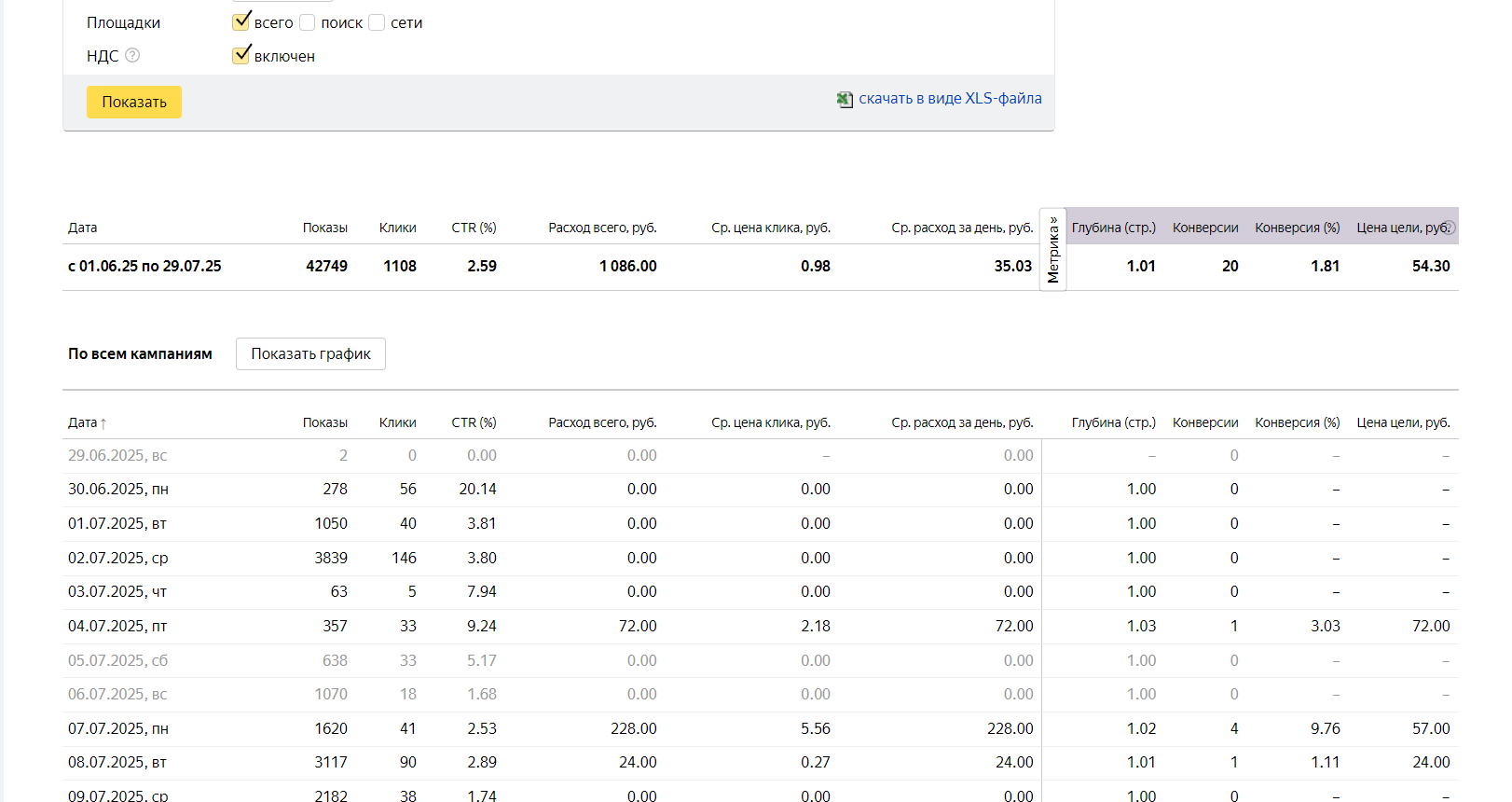The image size is (1512, 802).
Task: Select the 04.07.2025 date row
Action: [x=117, y=626]
